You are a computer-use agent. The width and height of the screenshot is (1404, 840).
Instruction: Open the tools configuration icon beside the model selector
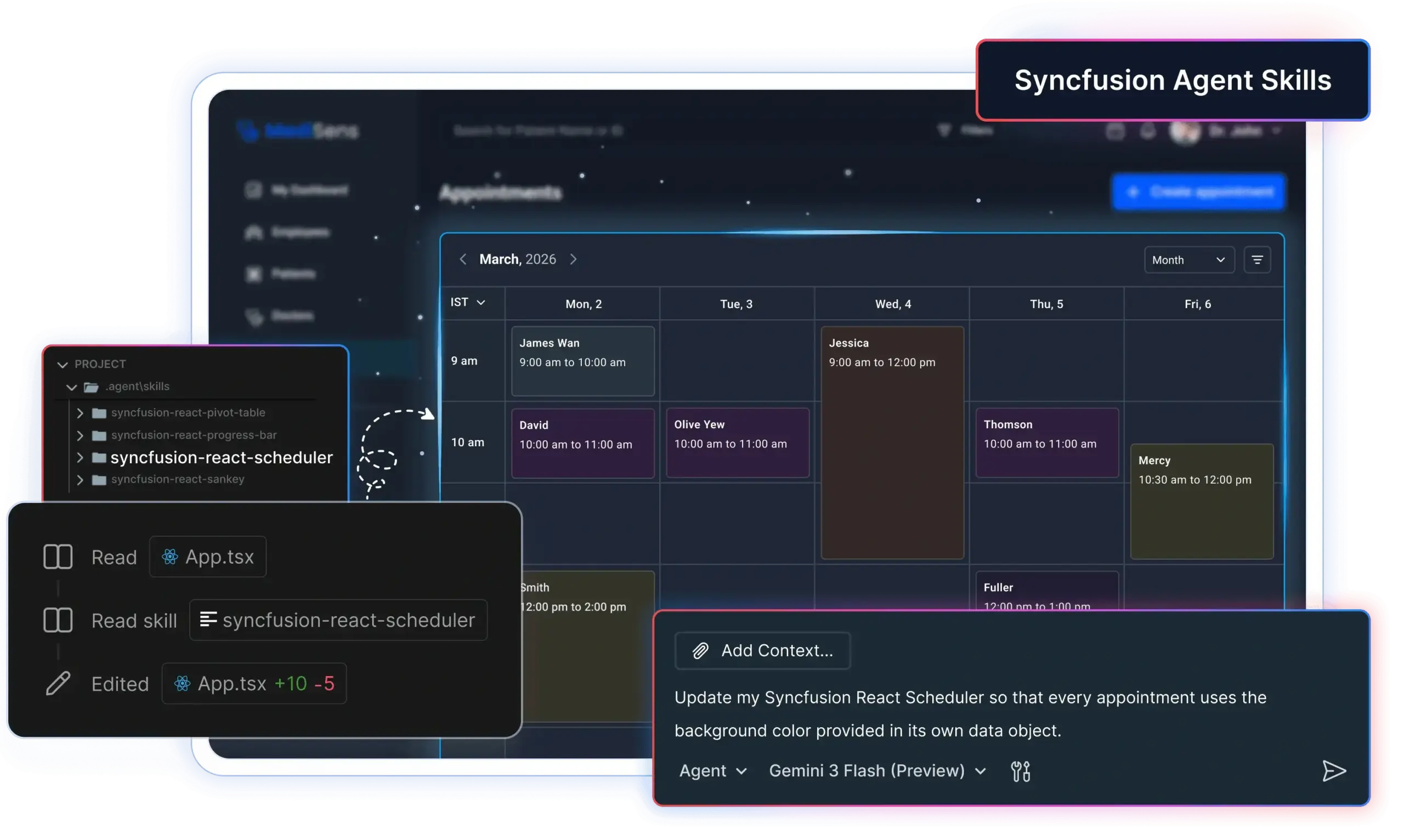[1020, 770]
